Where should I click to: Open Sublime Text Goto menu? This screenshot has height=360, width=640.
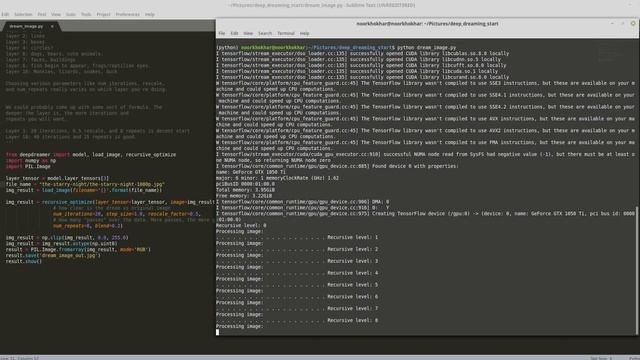tap(71, 14)
